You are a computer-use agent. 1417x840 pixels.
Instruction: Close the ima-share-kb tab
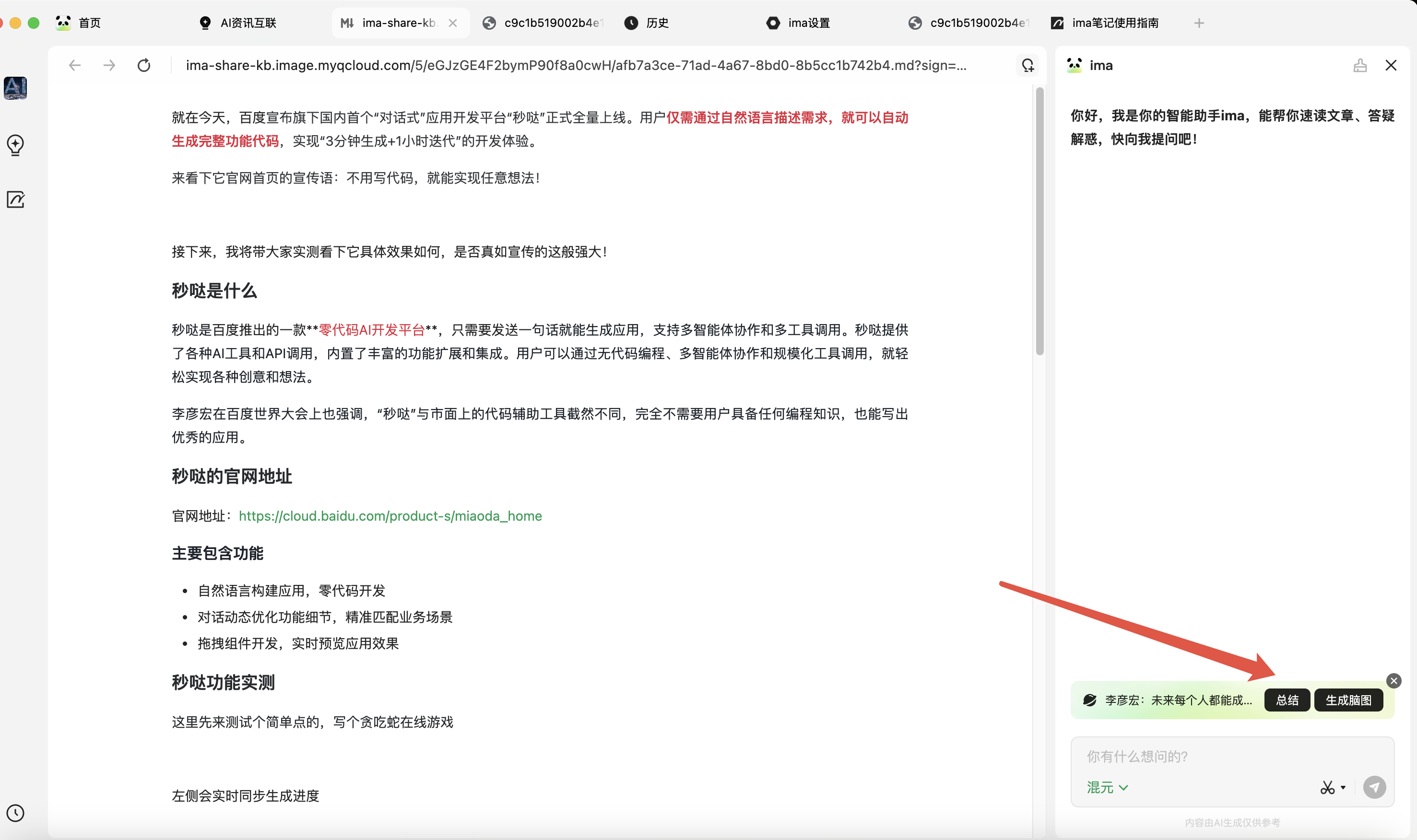point(452,23)
